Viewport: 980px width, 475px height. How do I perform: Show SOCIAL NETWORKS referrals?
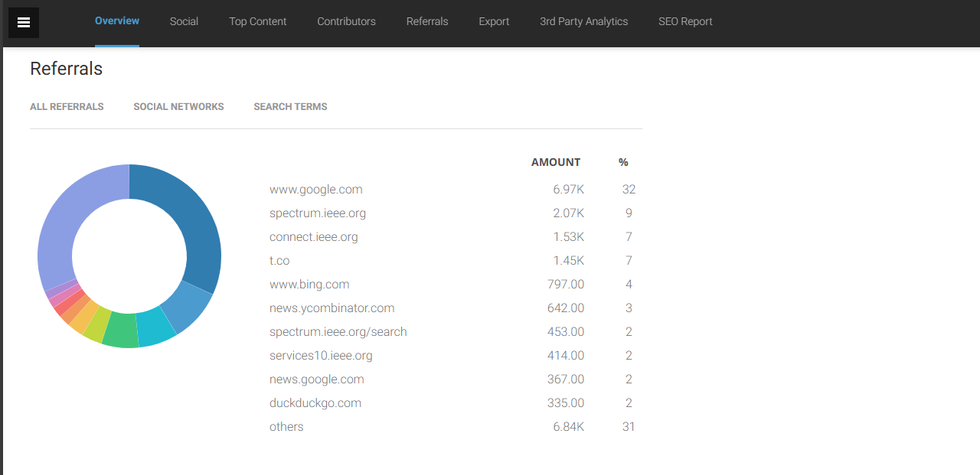tap(178, 107)
